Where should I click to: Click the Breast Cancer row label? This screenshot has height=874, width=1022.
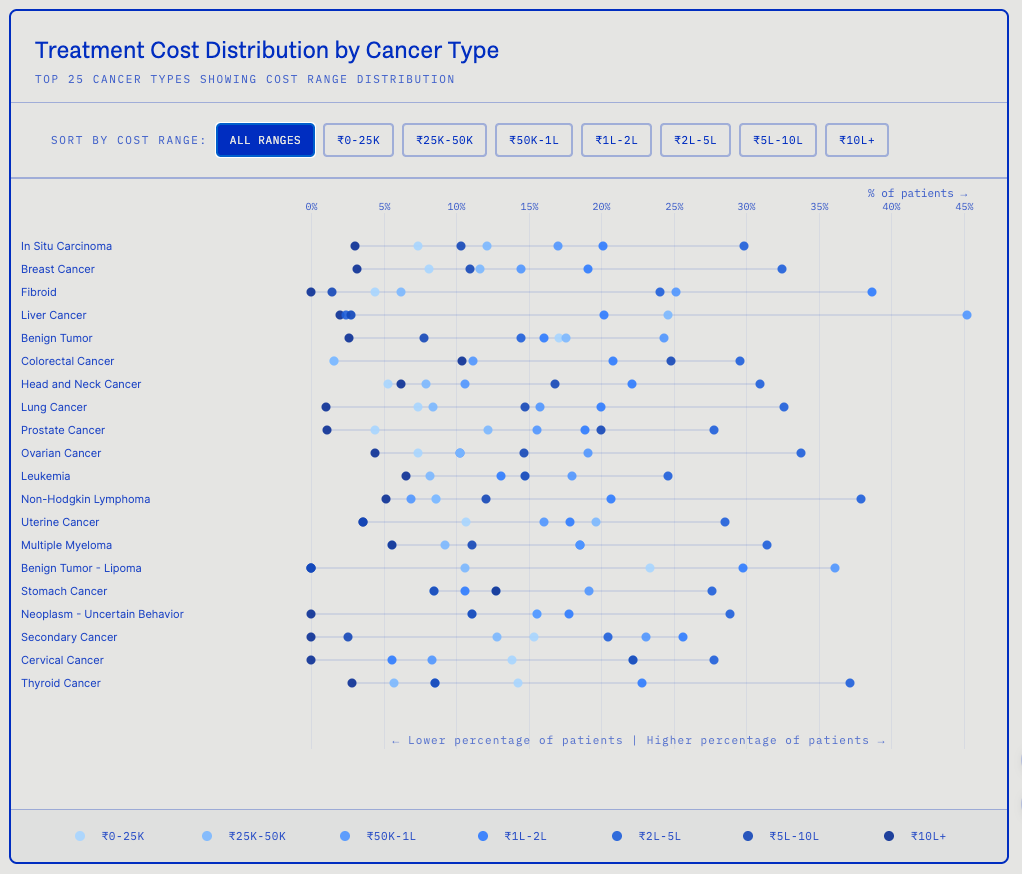pos(58,269)
